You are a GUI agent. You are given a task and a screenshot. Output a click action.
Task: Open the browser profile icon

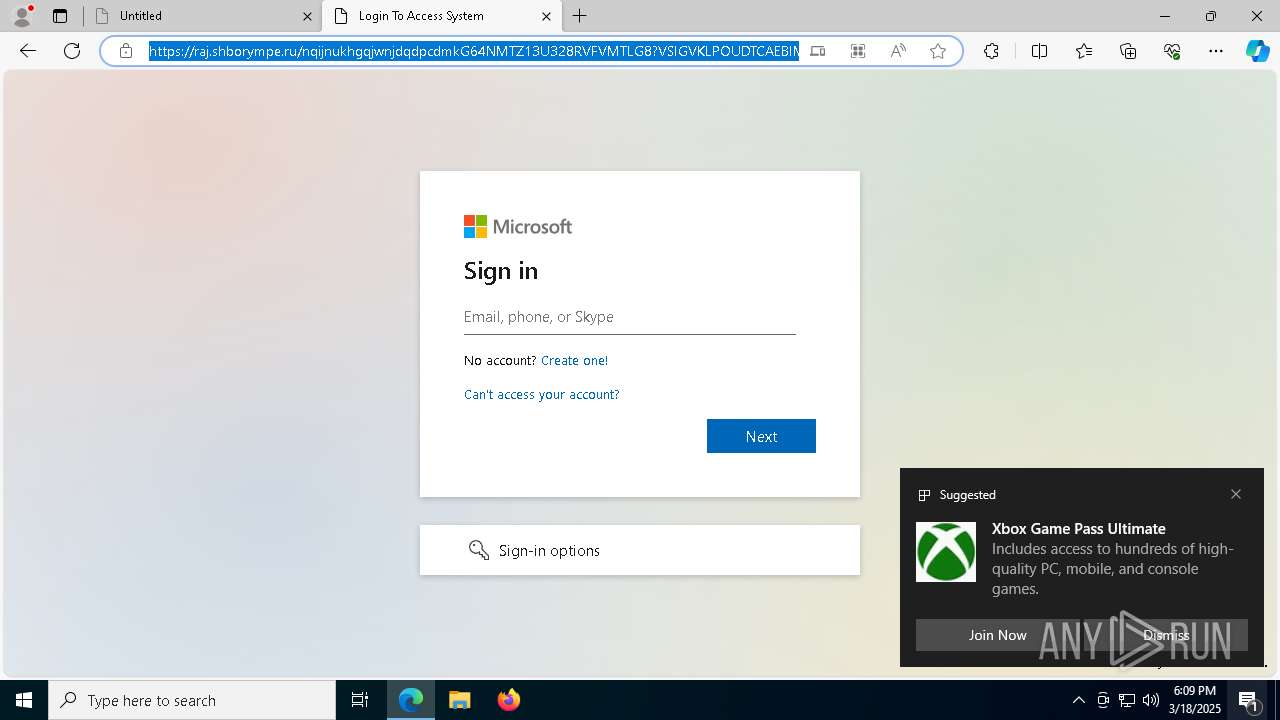[22, 16]
